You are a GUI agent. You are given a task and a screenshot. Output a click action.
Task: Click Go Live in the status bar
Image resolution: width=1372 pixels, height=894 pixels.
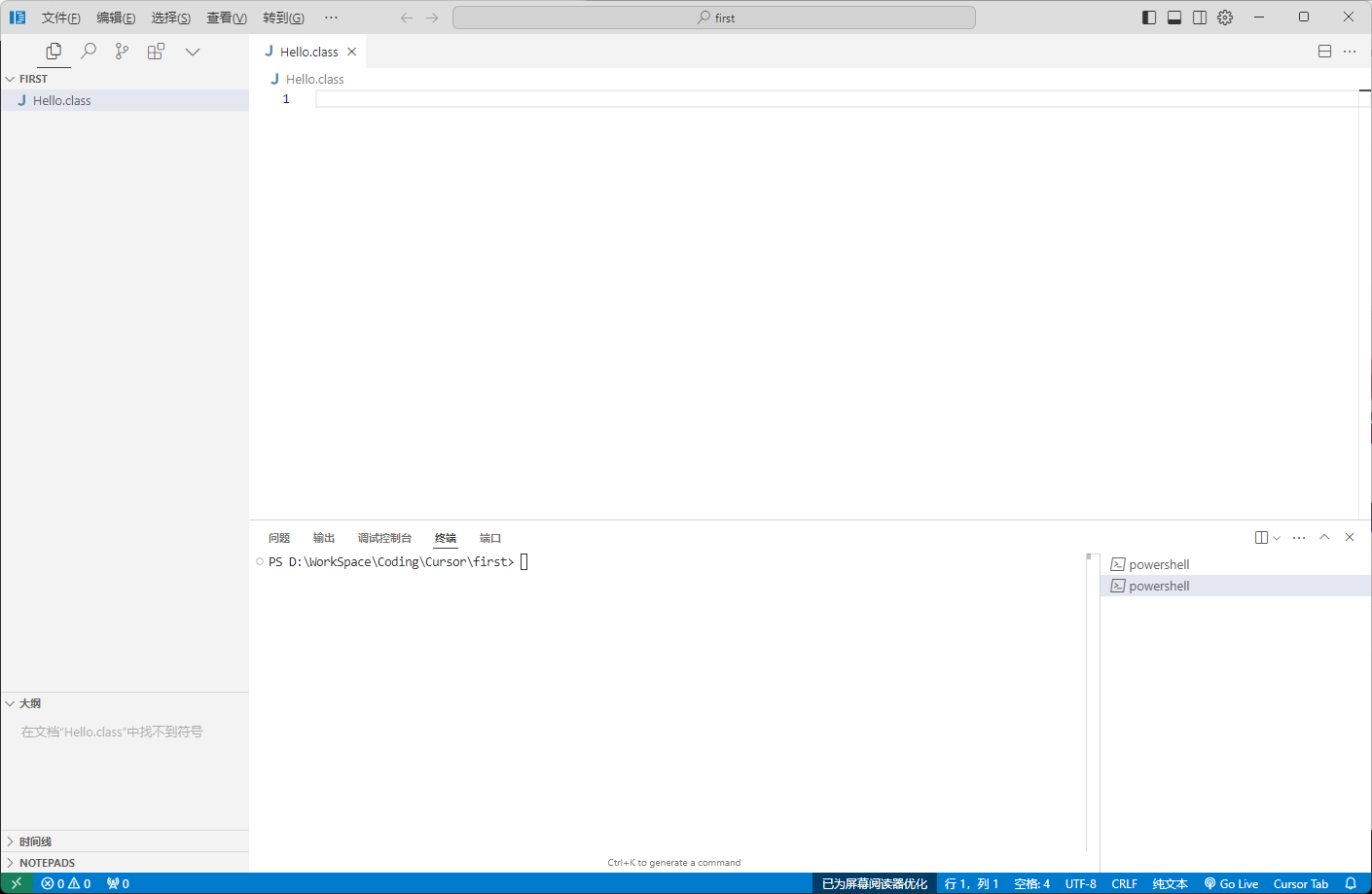coord(1231,883)
